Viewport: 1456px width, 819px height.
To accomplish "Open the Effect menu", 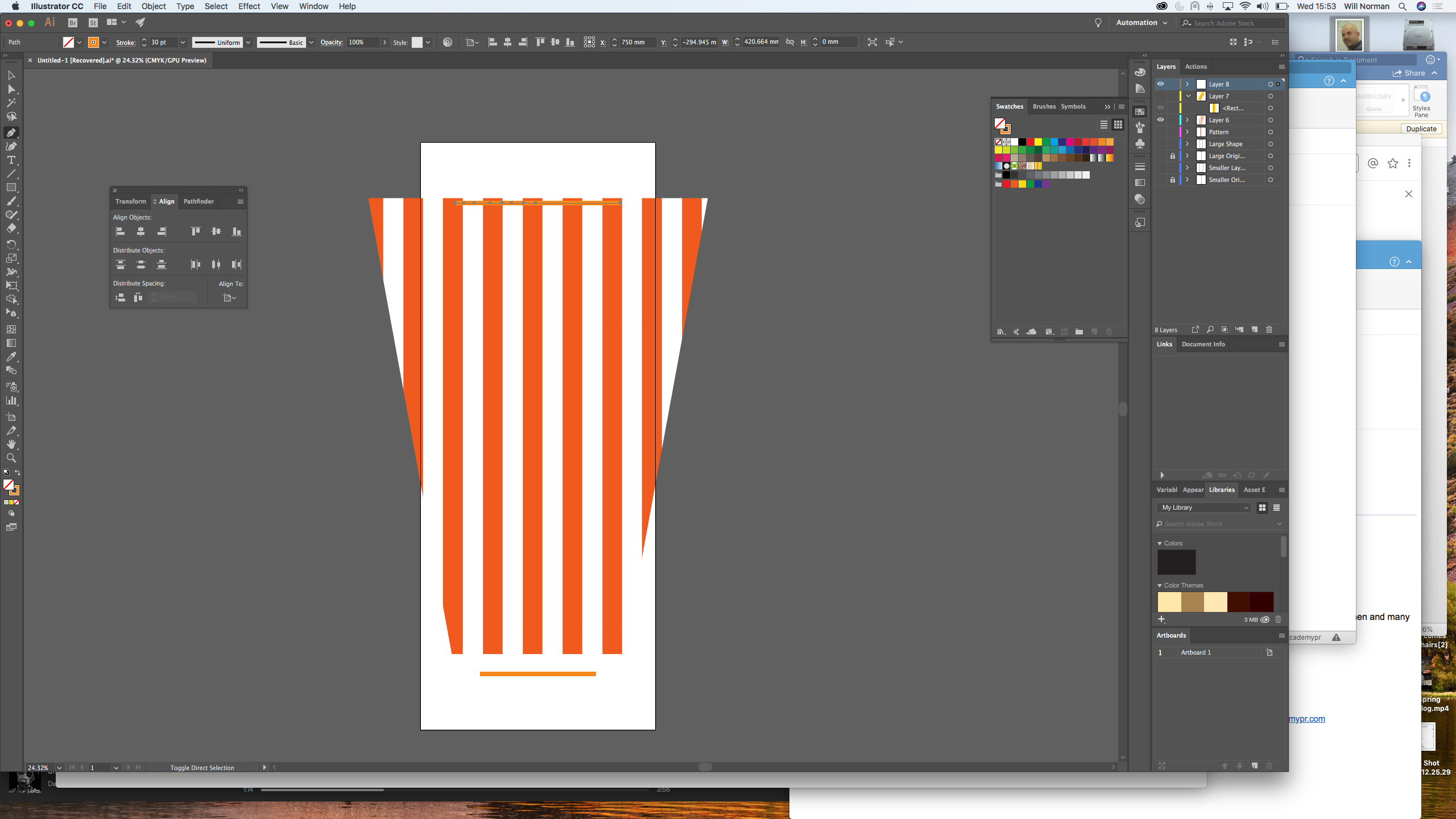I will [x=249, y=6].
